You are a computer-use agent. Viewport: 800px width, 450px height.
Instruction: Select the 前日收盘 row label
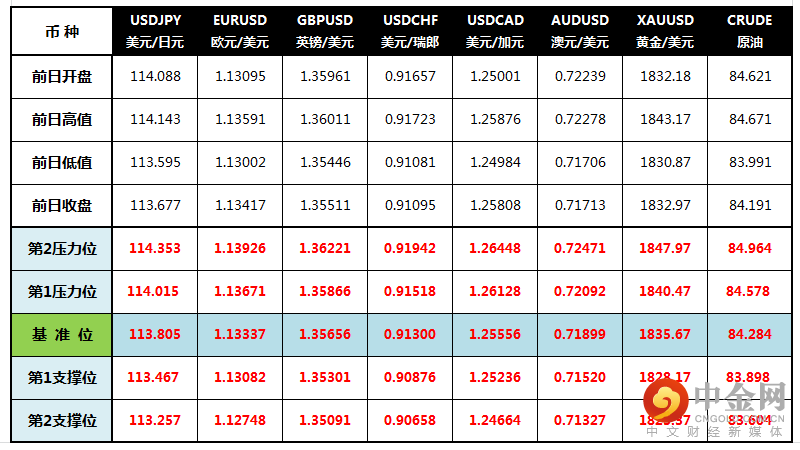(x=62, y=206)
